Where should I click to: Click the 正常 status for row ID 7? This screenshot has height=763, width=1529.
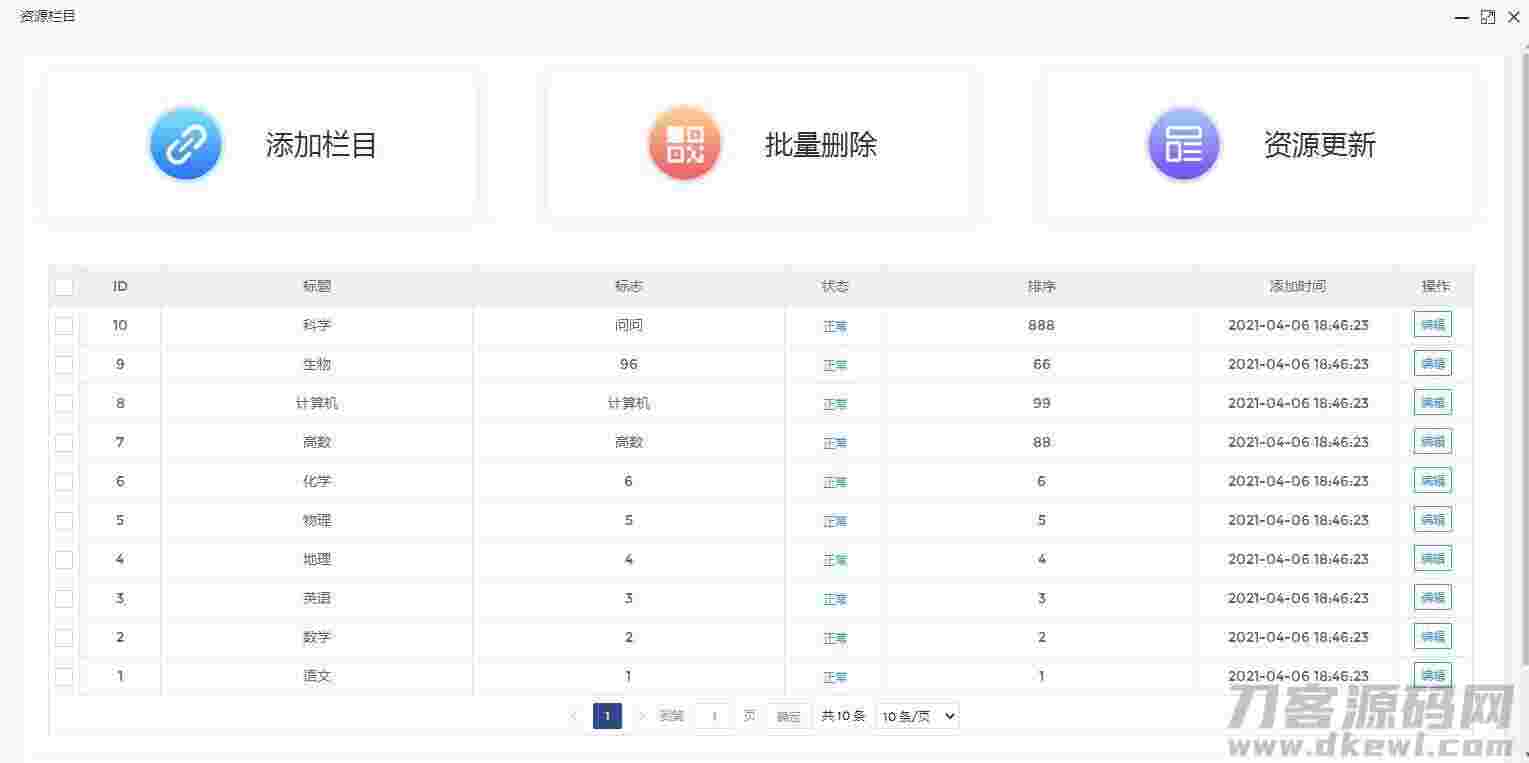pyautogui.click(x=835, y=443)
